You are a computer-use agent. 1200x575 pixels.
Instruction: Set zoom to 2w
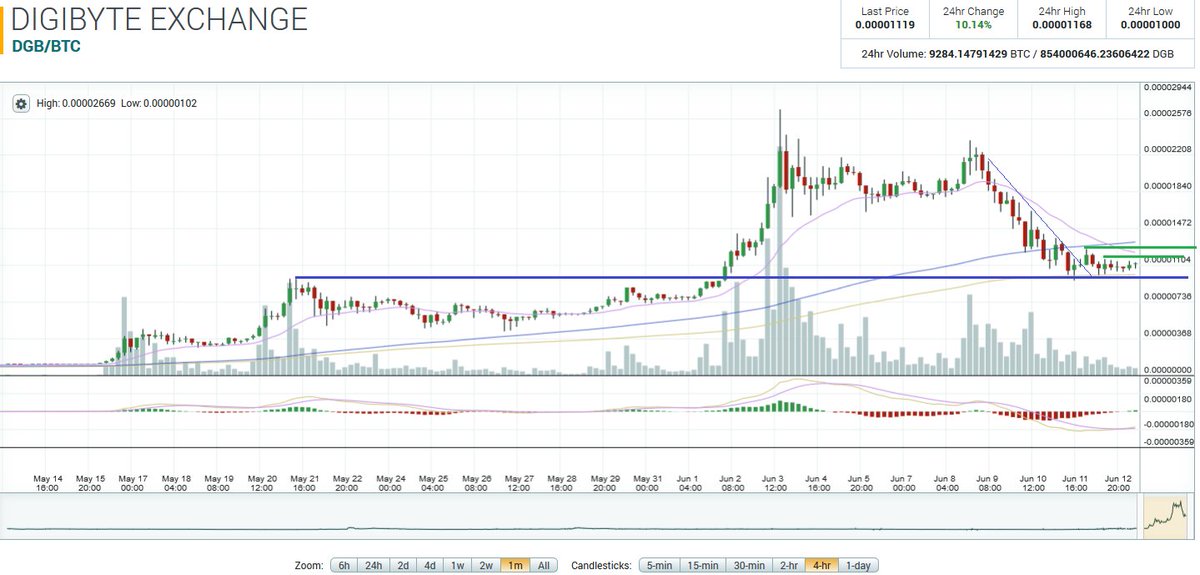[486, 565]
